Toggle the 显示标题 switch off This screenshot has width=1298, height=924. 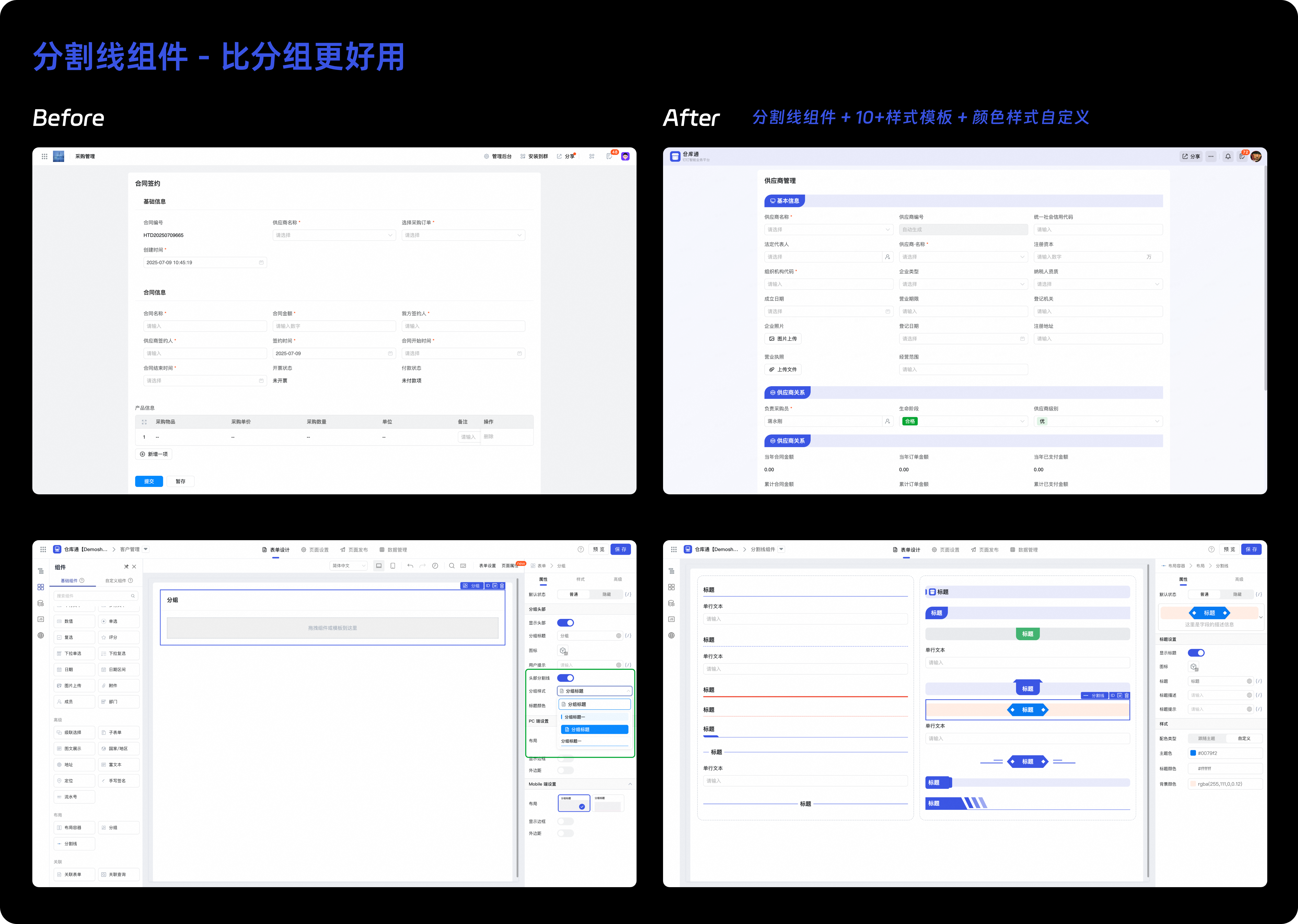coord(1196,653)
